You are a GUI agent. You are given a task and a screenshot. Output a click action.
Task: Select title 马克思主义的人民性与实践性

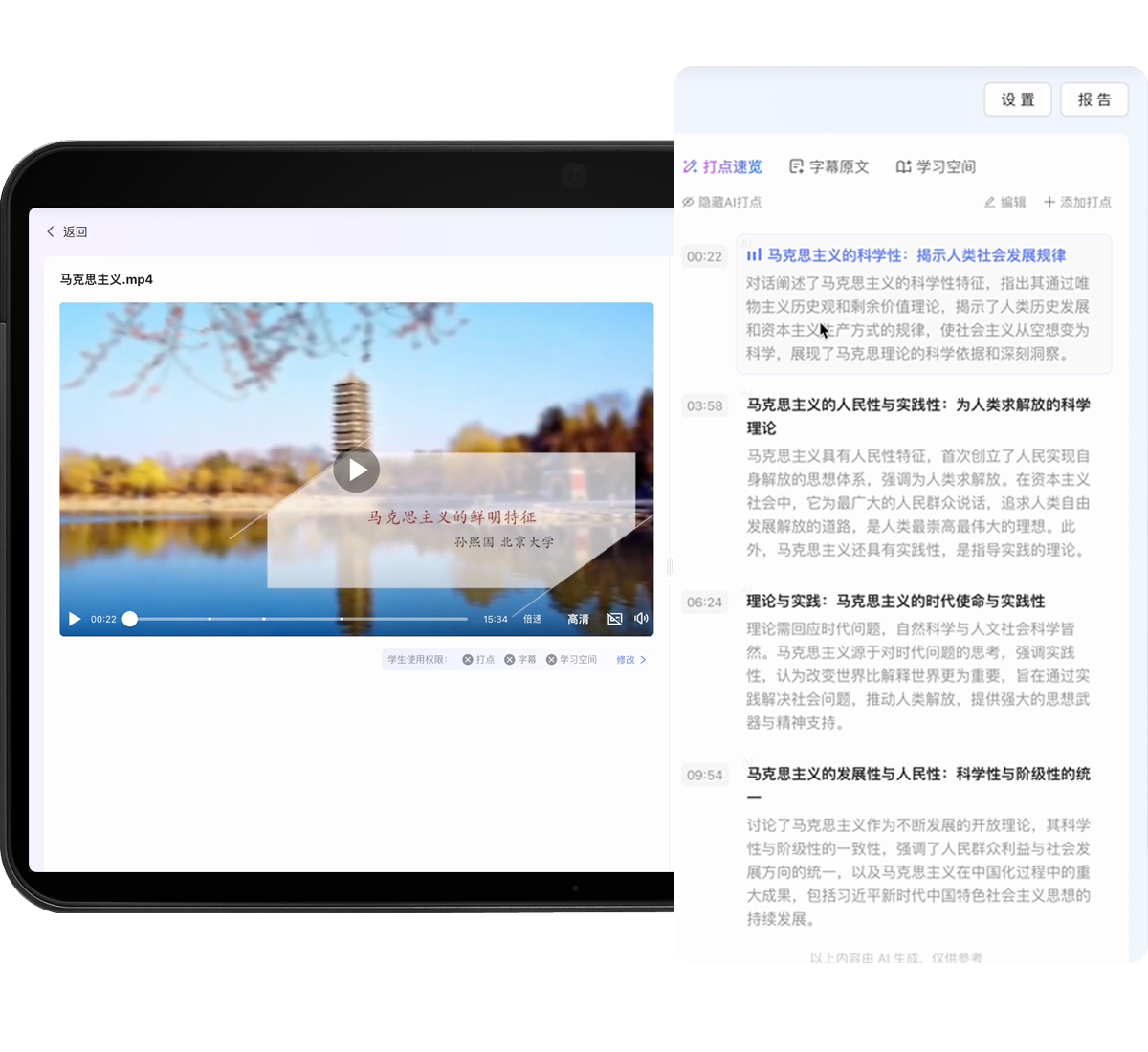click(x=918, y=416)
